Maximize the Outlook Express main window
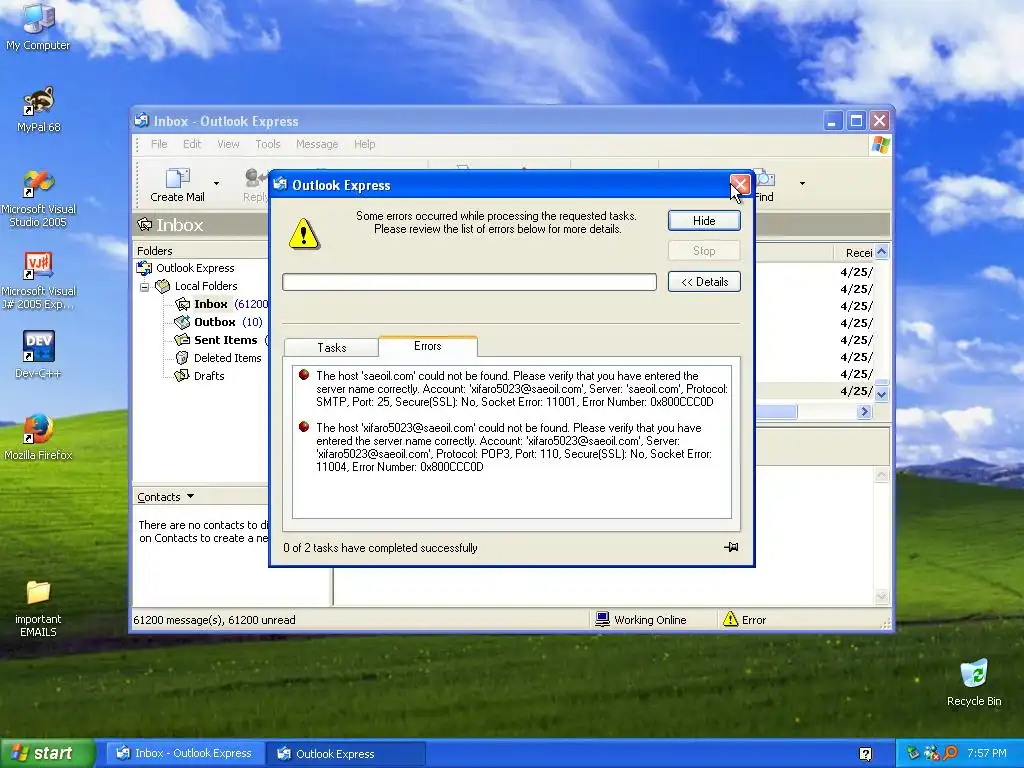Screen dimensions: 1024x768 [857, 121]
